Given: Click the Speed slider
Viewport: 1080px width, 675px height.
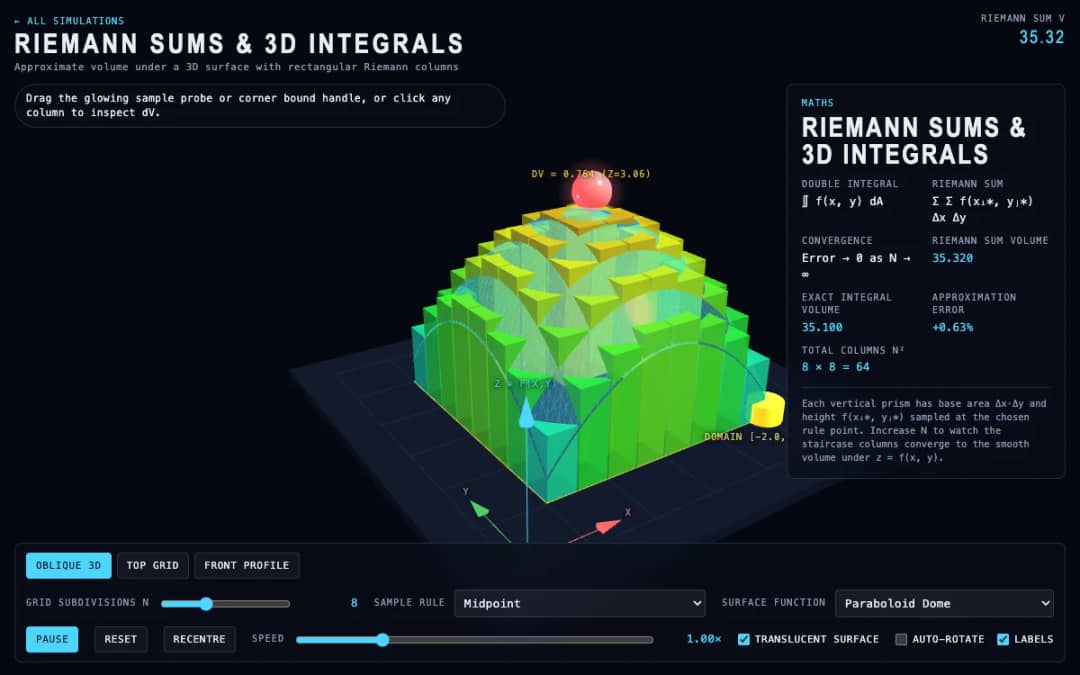Looking at the screenshot, I should (x=475, y=639).
